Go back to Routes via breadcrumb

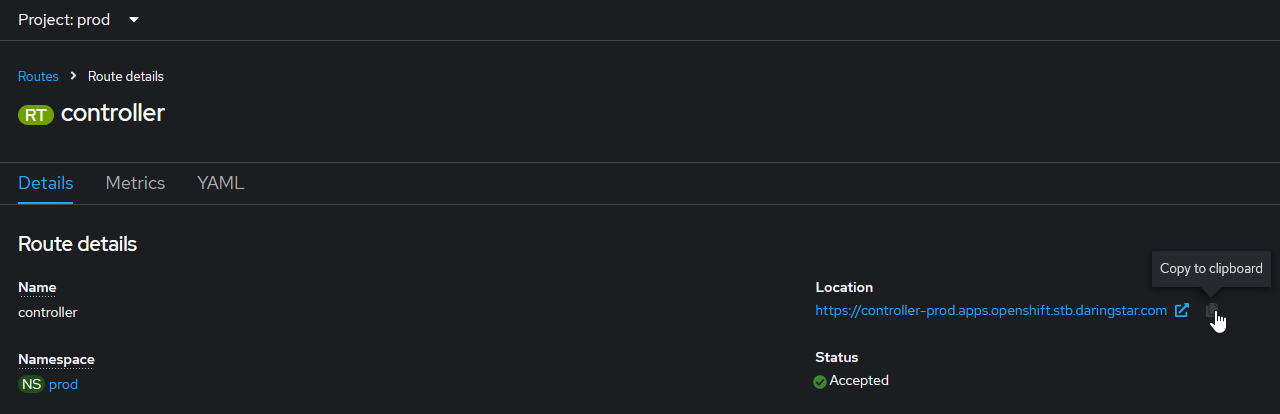coord(38,76)
